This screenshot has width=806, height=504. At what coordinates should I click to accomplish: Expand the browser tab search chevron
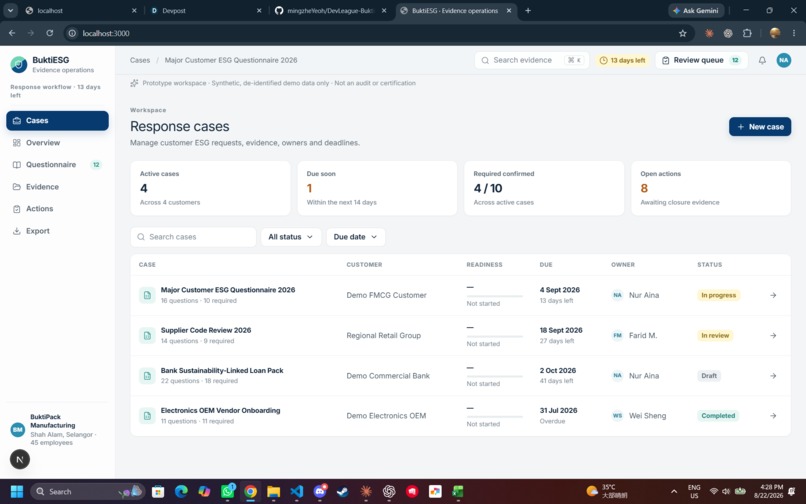10,10
